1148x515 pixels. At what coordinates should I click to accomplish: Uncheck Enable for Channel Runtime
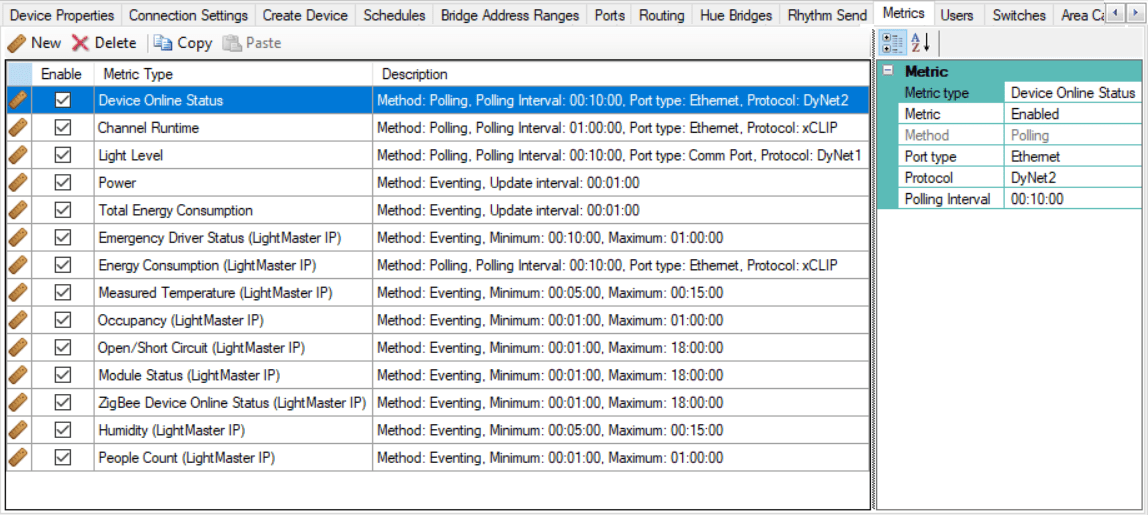coord(63,128)
